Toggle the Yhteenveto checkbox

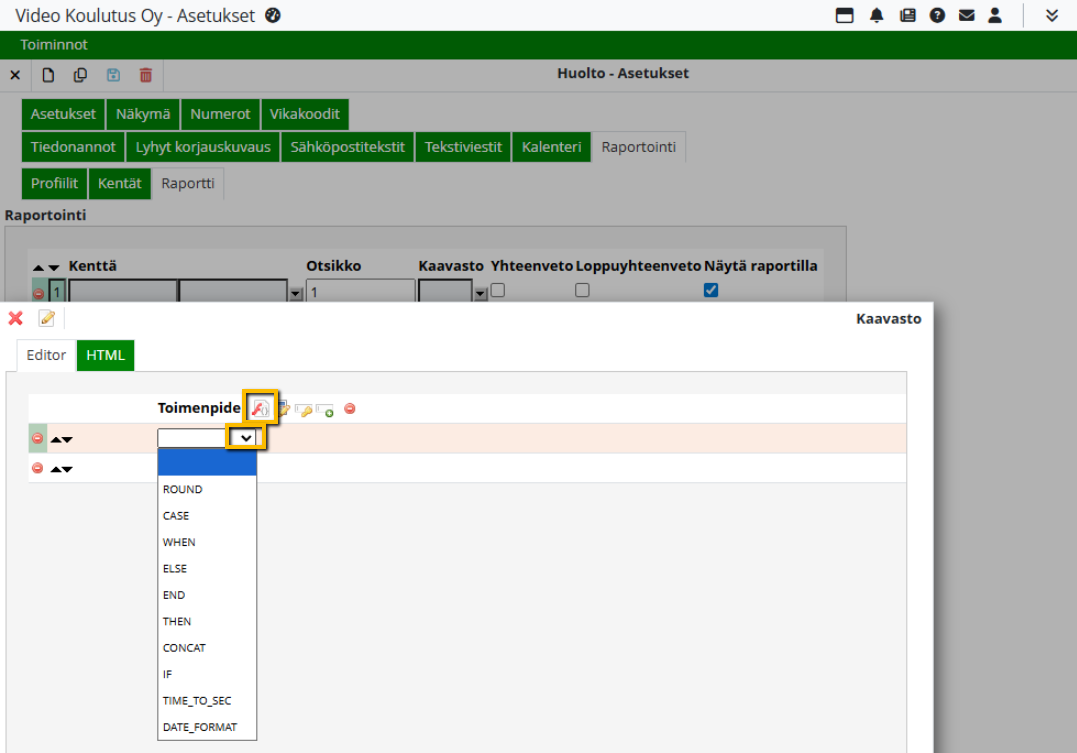(x=498, y=290)
